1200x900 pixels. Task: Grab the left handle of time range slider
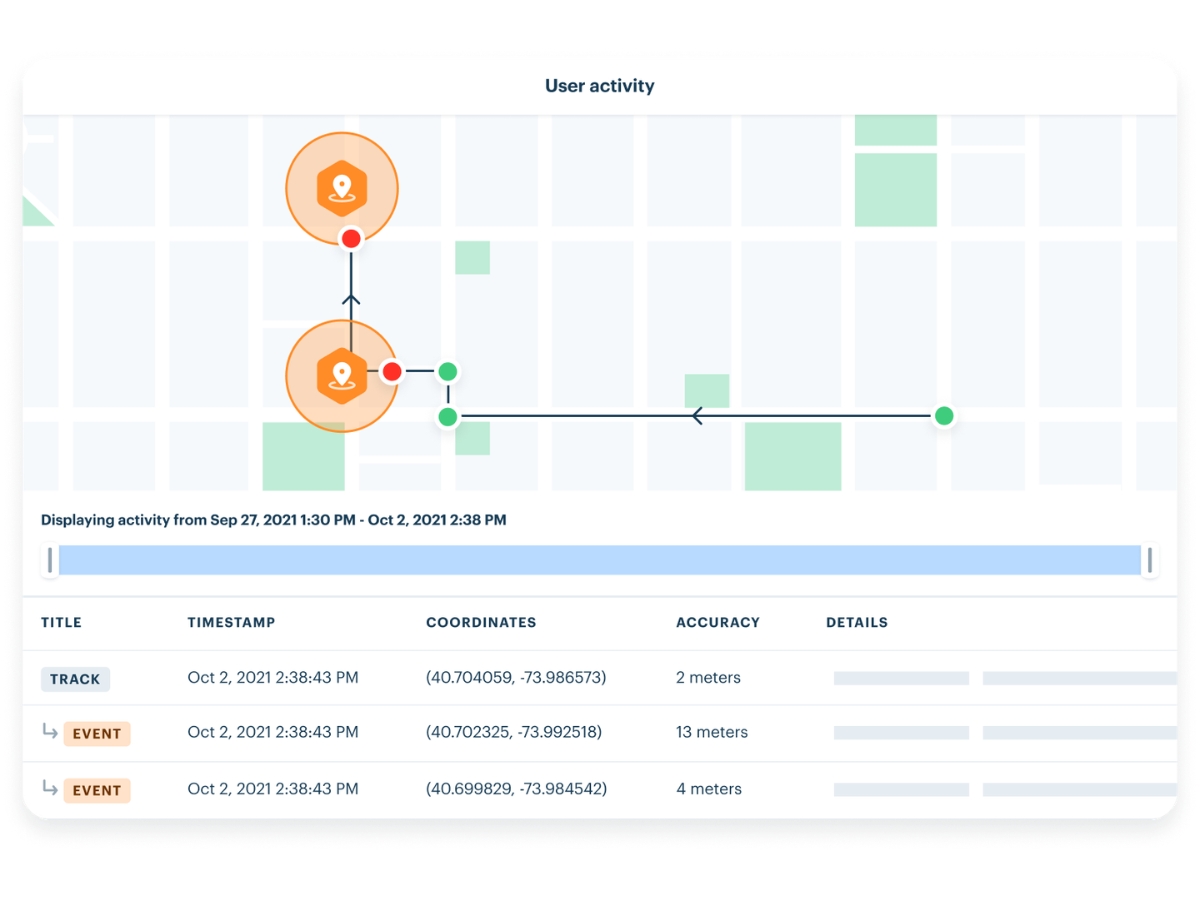tap(50, 560)
